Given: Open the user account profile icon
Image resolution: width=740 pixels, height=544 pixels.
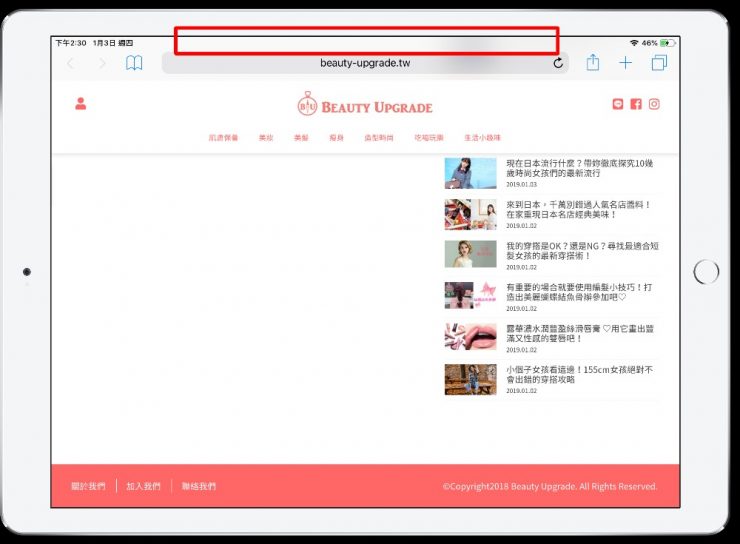Looking at the screenshot, I should [x=81, y=104].
